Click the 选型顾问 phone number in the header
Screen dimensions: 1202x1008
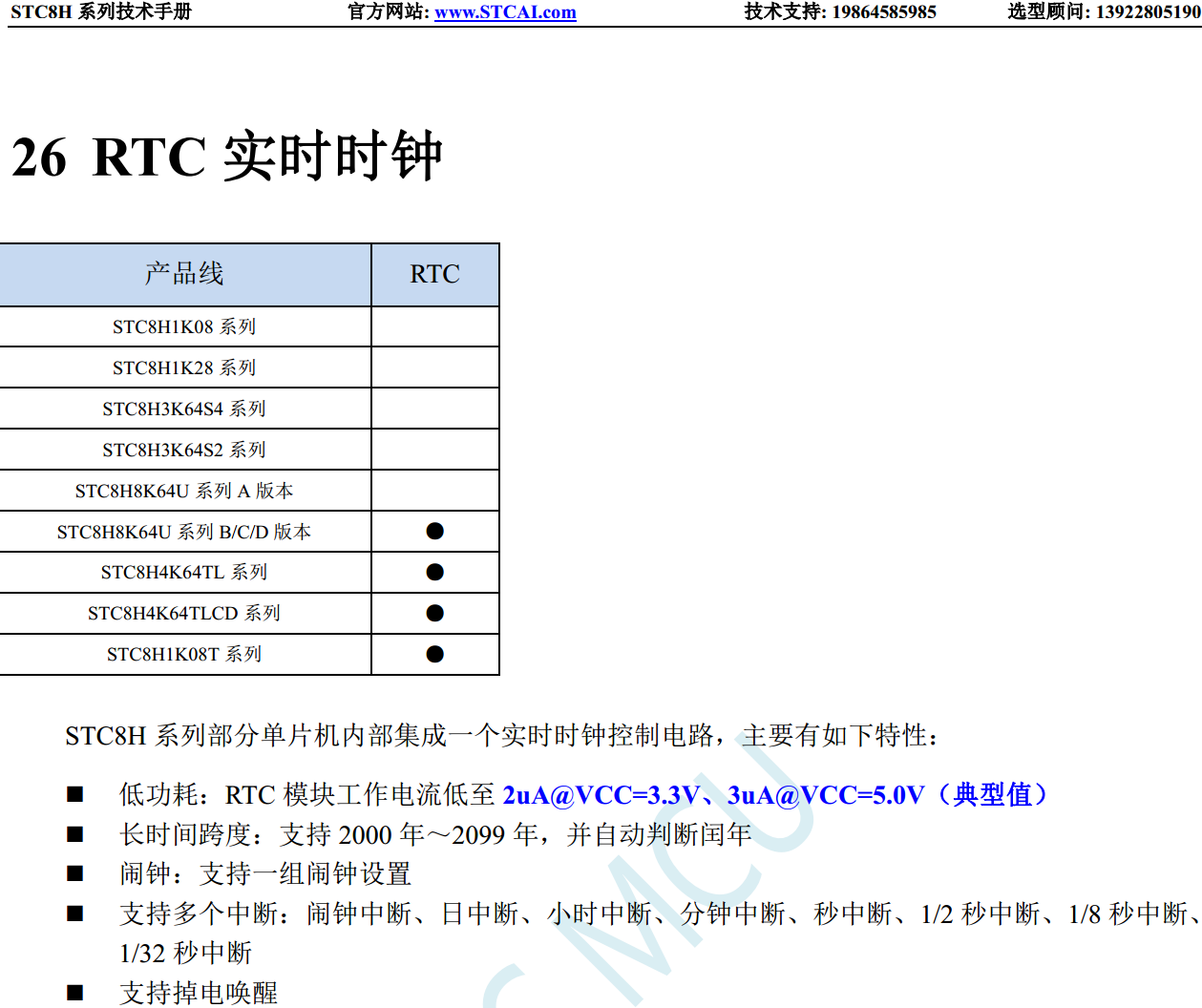(x=1149, y=11)
